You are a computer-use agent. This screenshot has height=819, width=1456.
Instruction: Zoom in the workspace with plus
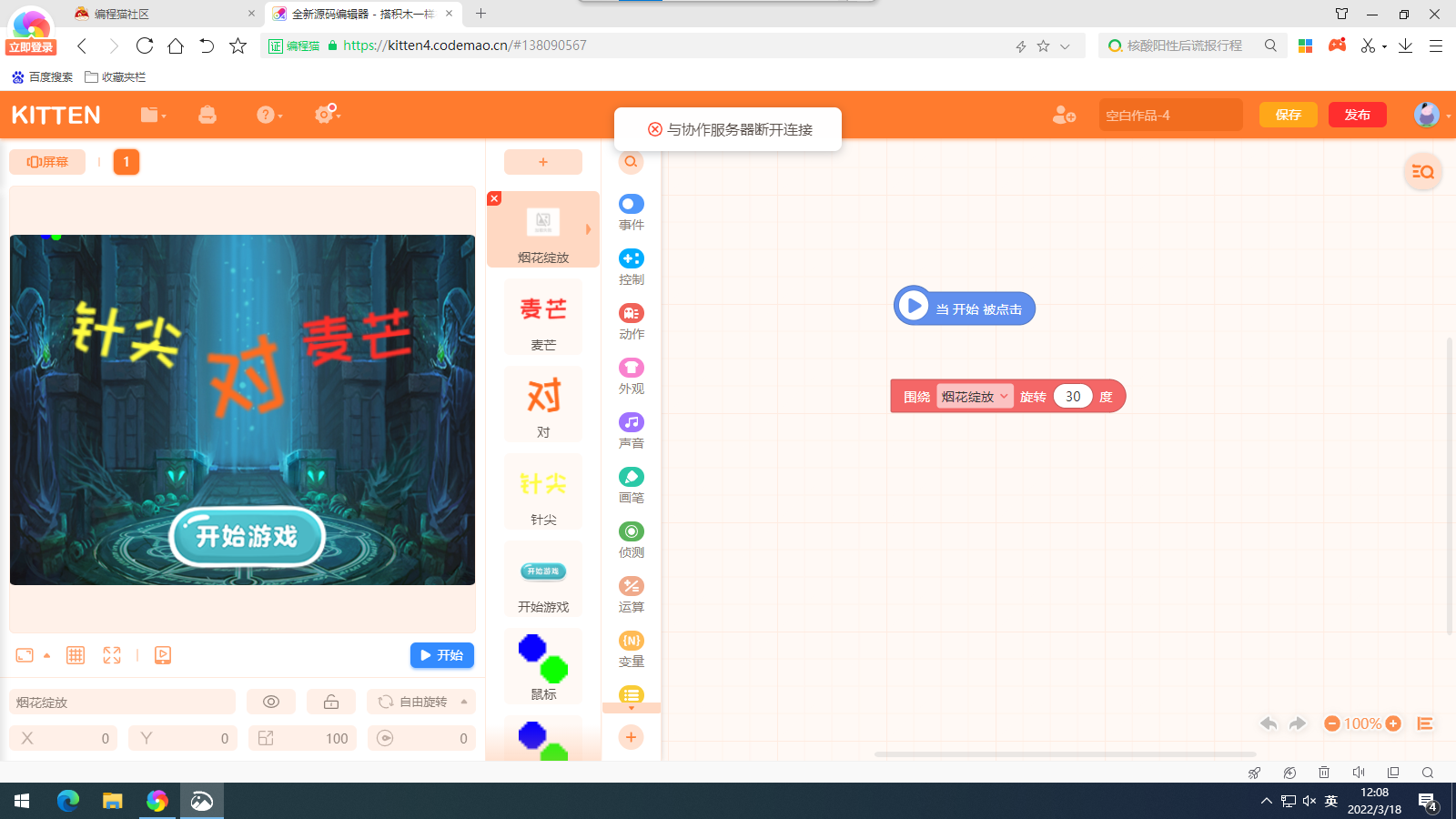pyautogui.click(x=1393, y=723)
